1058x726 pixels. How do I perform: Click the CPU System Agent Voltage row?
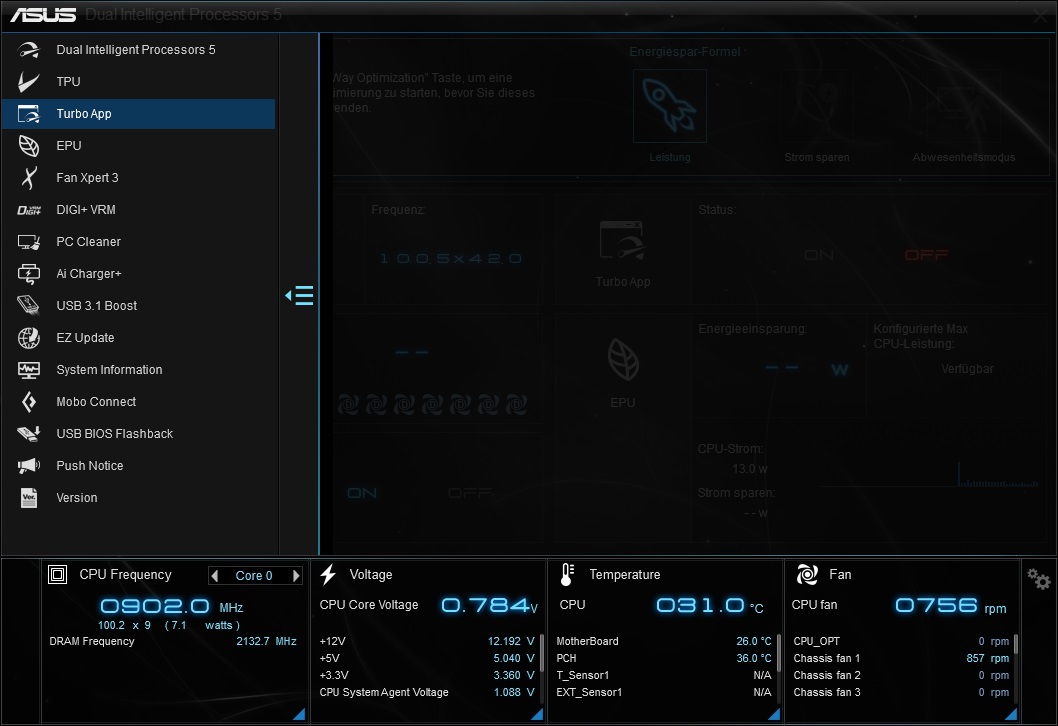coord(427,692)
